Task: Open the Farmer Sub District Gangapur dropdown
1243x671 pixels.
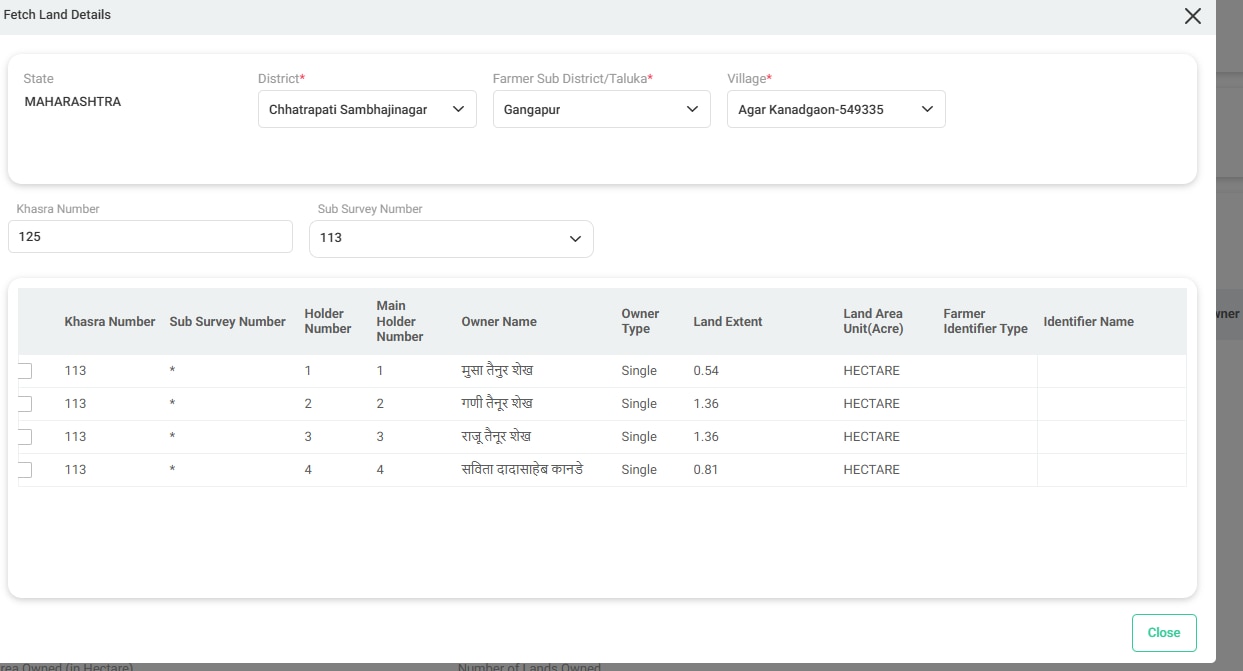Action: [601, 109]
